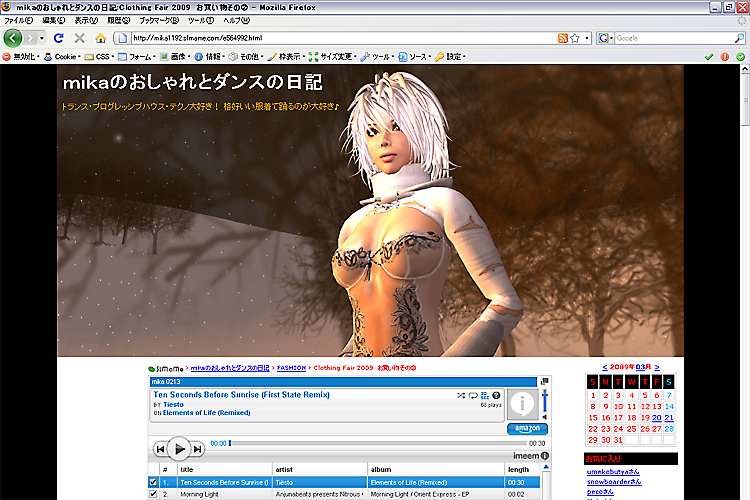Open the 情報 toolbar dropdown
The image size is (750, 500).
point(209,56)
